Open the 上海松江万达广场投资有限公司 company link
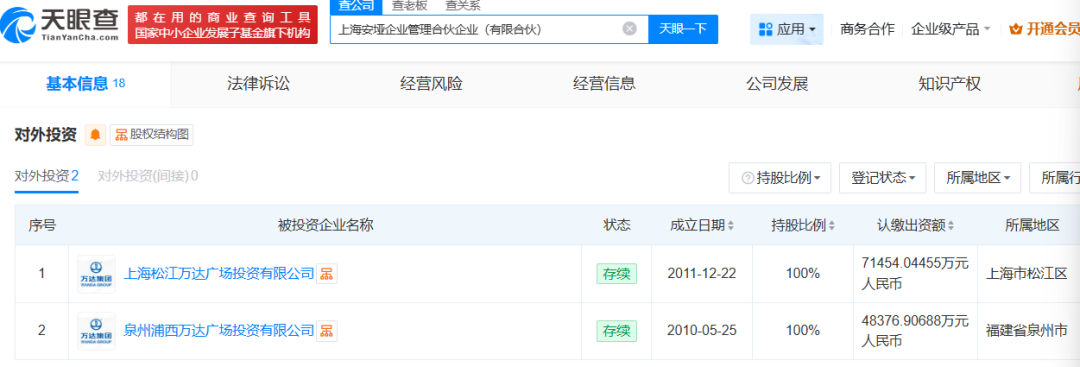Screen dimensions: 1080x367 pyautogui.click(x=219, y=274)
